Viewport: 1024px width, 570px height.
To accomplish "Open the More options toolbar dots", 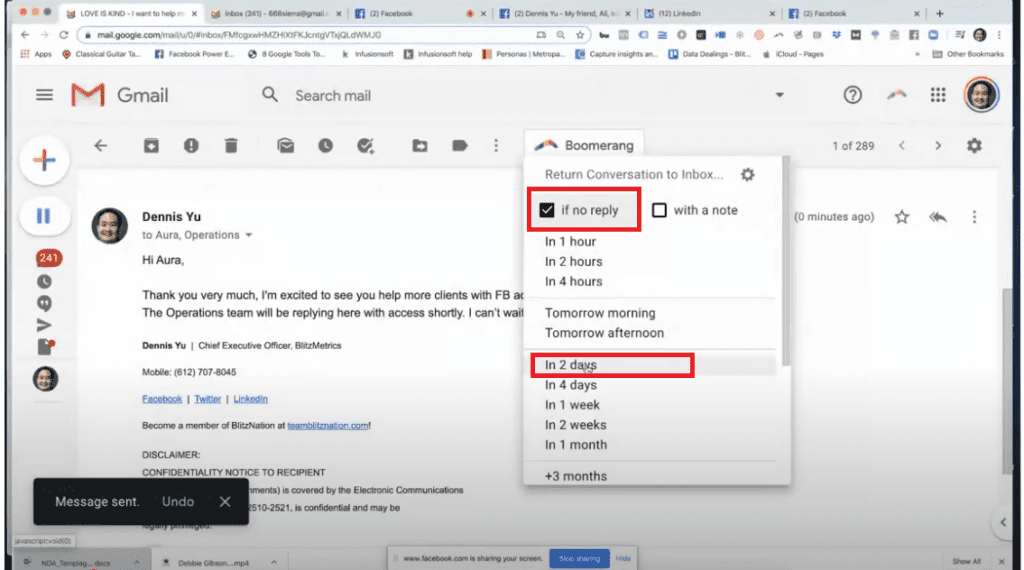I will click(496, 146).
